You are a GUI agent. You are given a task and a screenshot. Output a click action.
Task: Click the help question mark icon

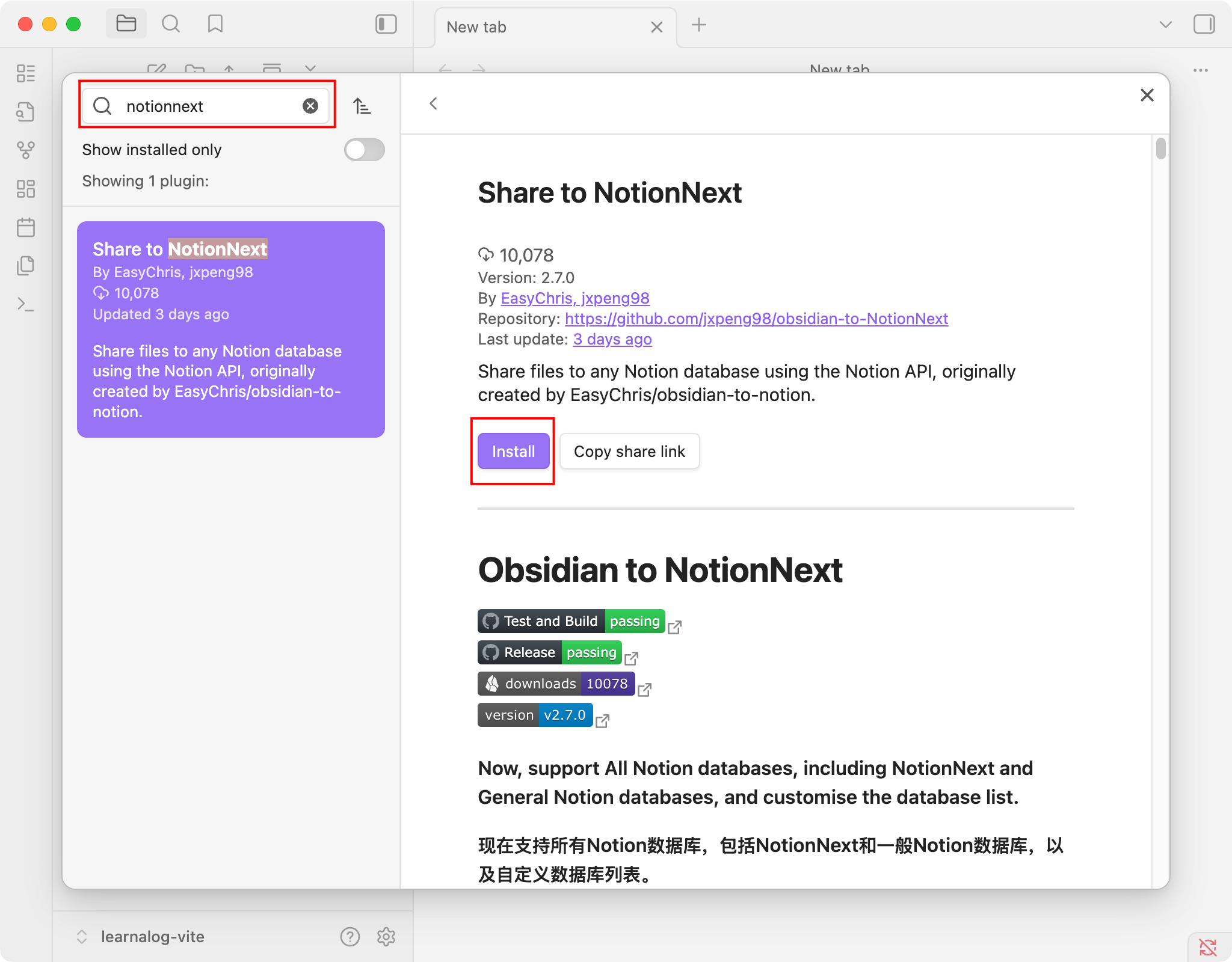coord(350,936)
